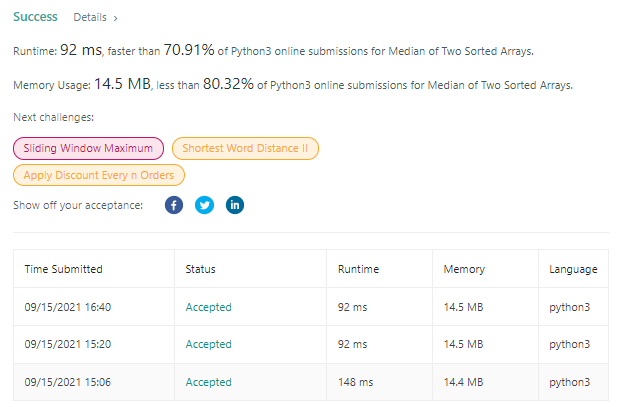The width and height of the screenshot is (622, 407).
Task: Select the Status column header
Action: pos(200,269)
